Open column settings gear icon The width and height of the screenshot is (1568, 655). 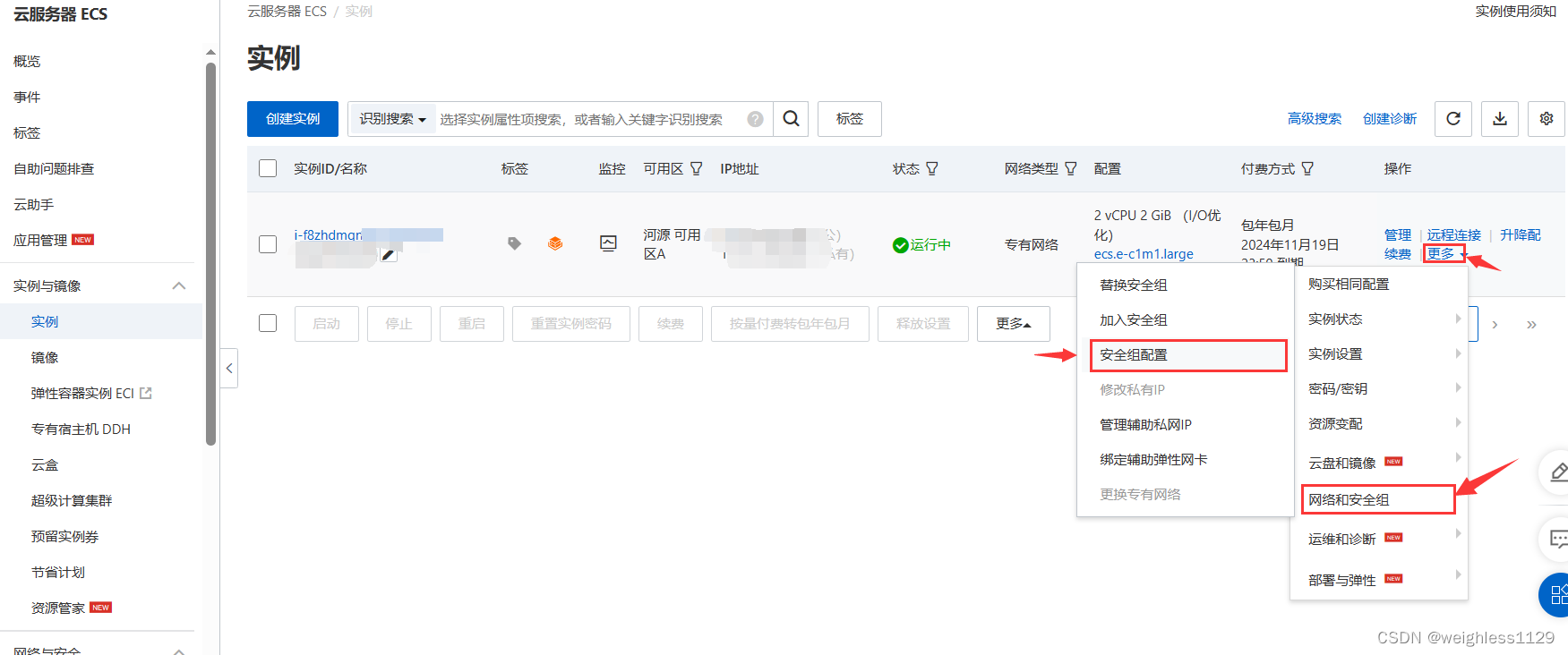click(1547, 119)
